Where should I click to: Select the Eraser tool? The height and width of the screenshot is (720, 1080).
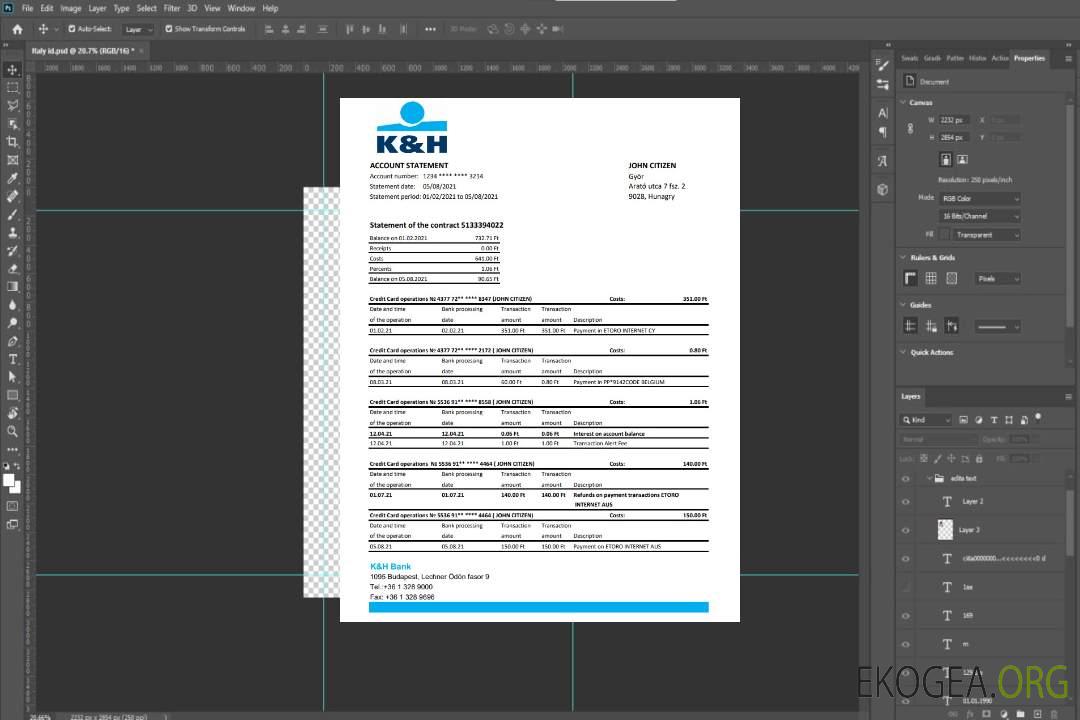tap(12, 269)
